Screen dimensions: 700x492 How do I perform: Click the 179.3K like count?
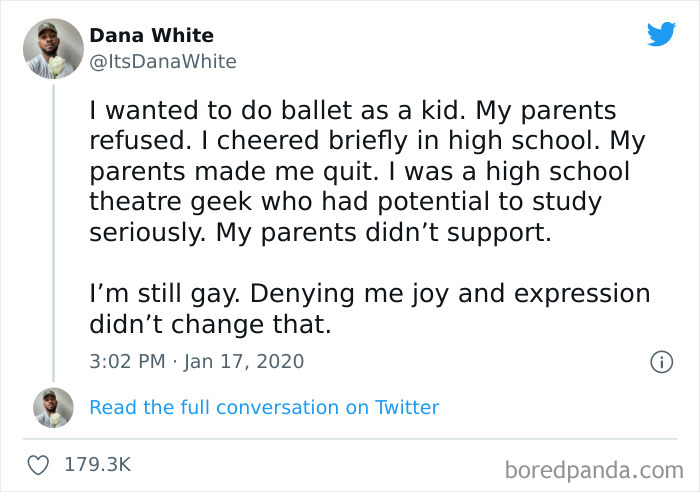click(x=97, y=465)
